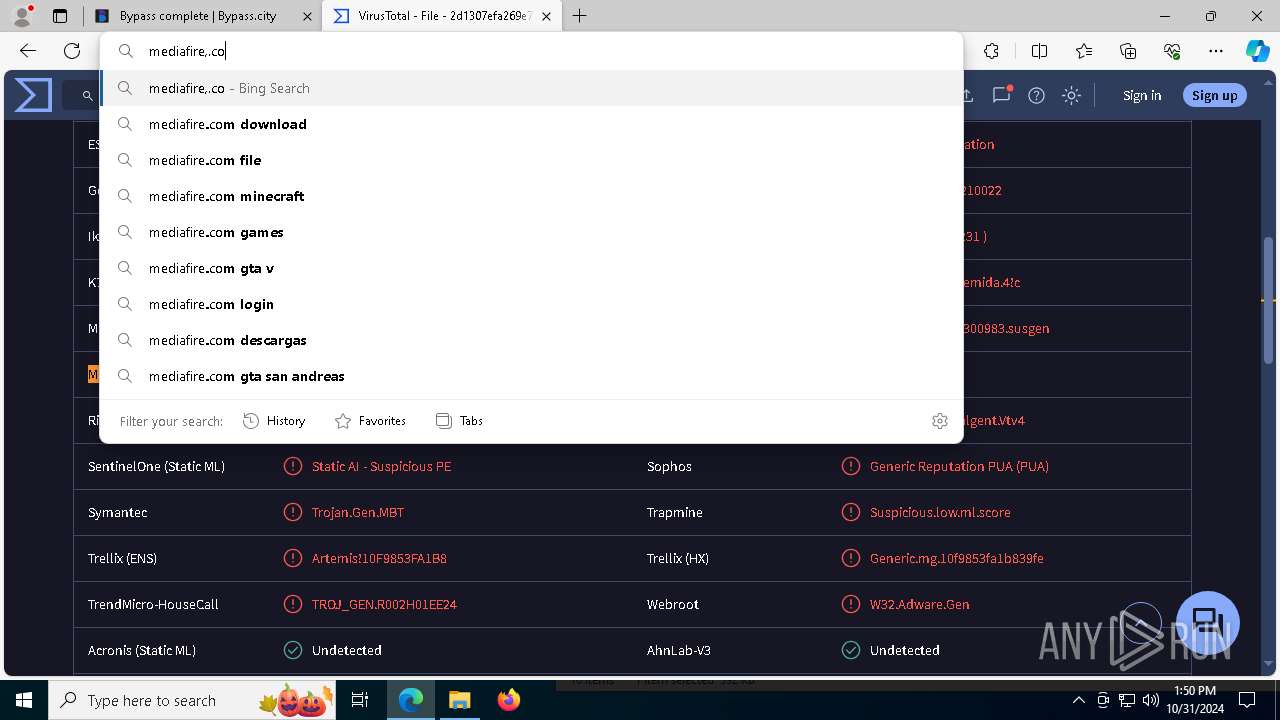1280x720 pixels.
Task: Open the browser profile avatar
Action: [22, 16]
